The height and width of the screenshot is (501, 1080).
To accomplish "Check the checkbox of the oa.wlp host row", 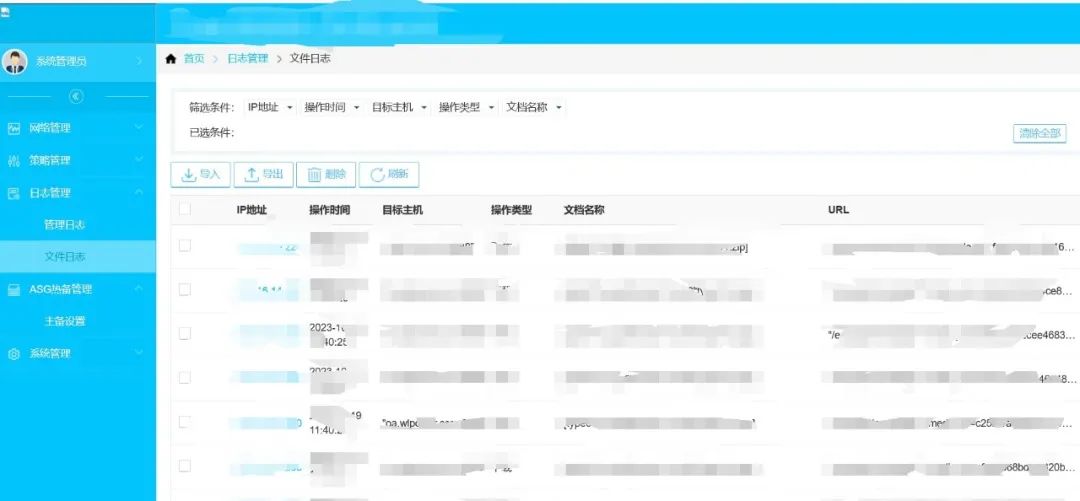I will [x=185, y=422].
